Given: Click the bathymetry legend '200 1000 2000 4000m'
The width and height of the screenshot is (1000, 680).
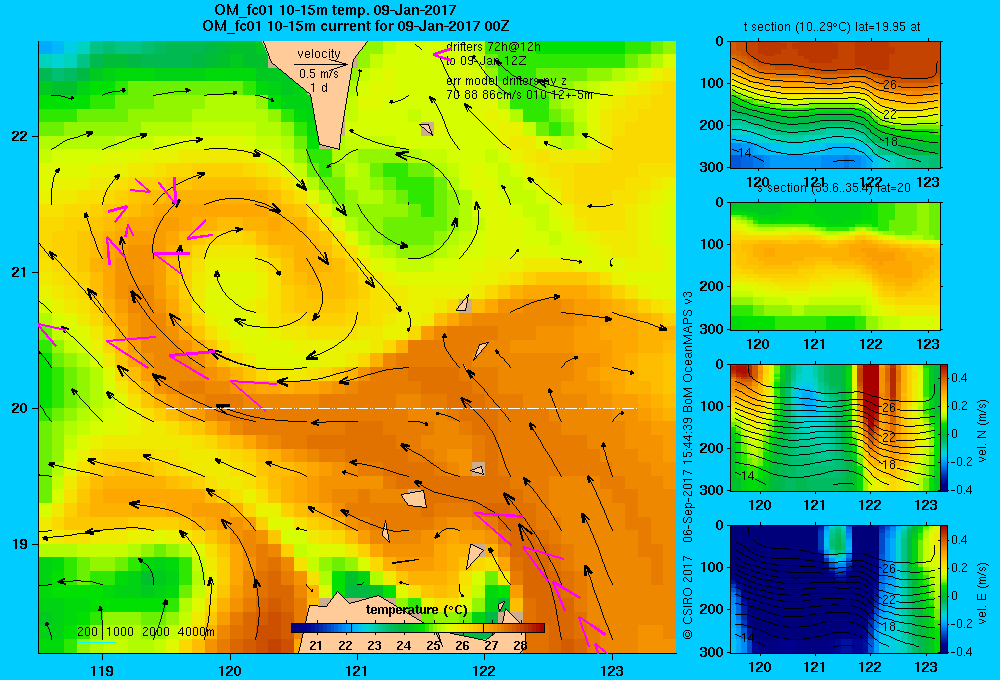Looking at the screenshot, I should pos(146,632).
